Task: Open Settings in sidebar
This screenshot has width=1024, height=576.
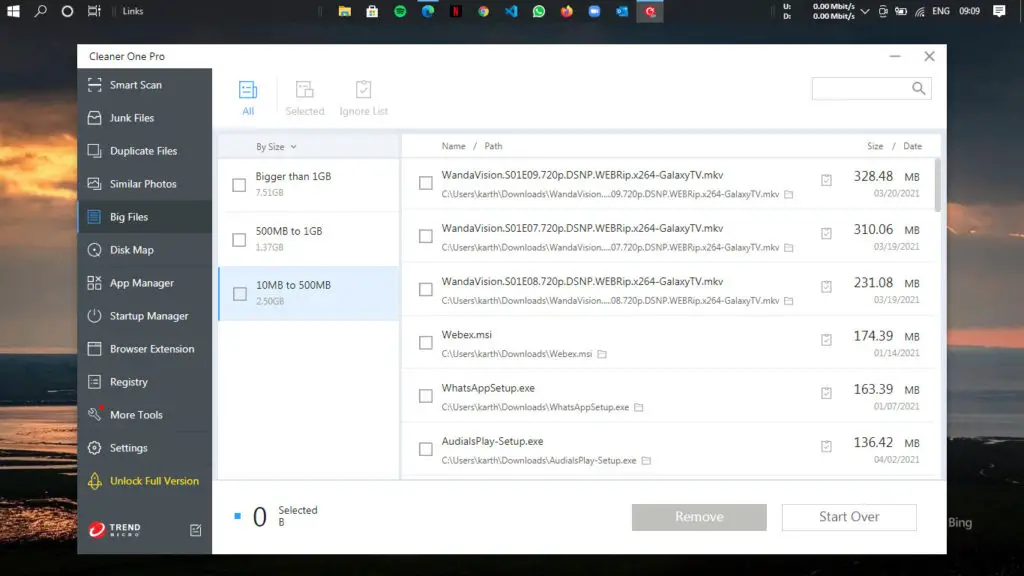Action: [144, 448]
